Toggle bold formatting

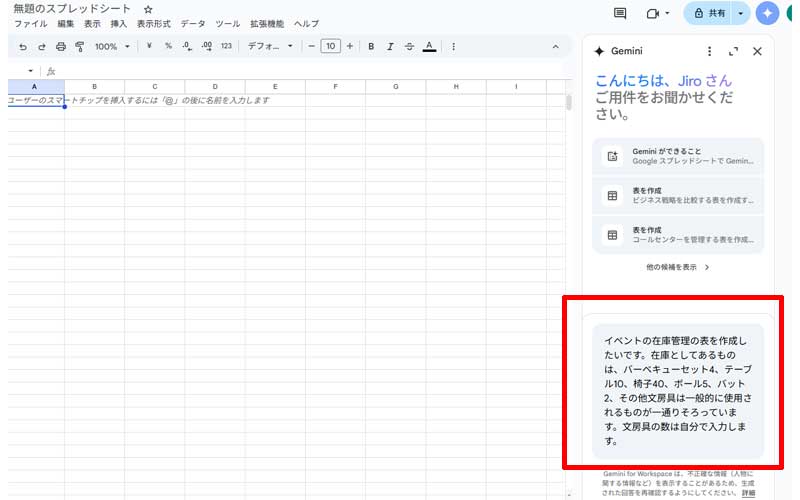coord(371,46)
